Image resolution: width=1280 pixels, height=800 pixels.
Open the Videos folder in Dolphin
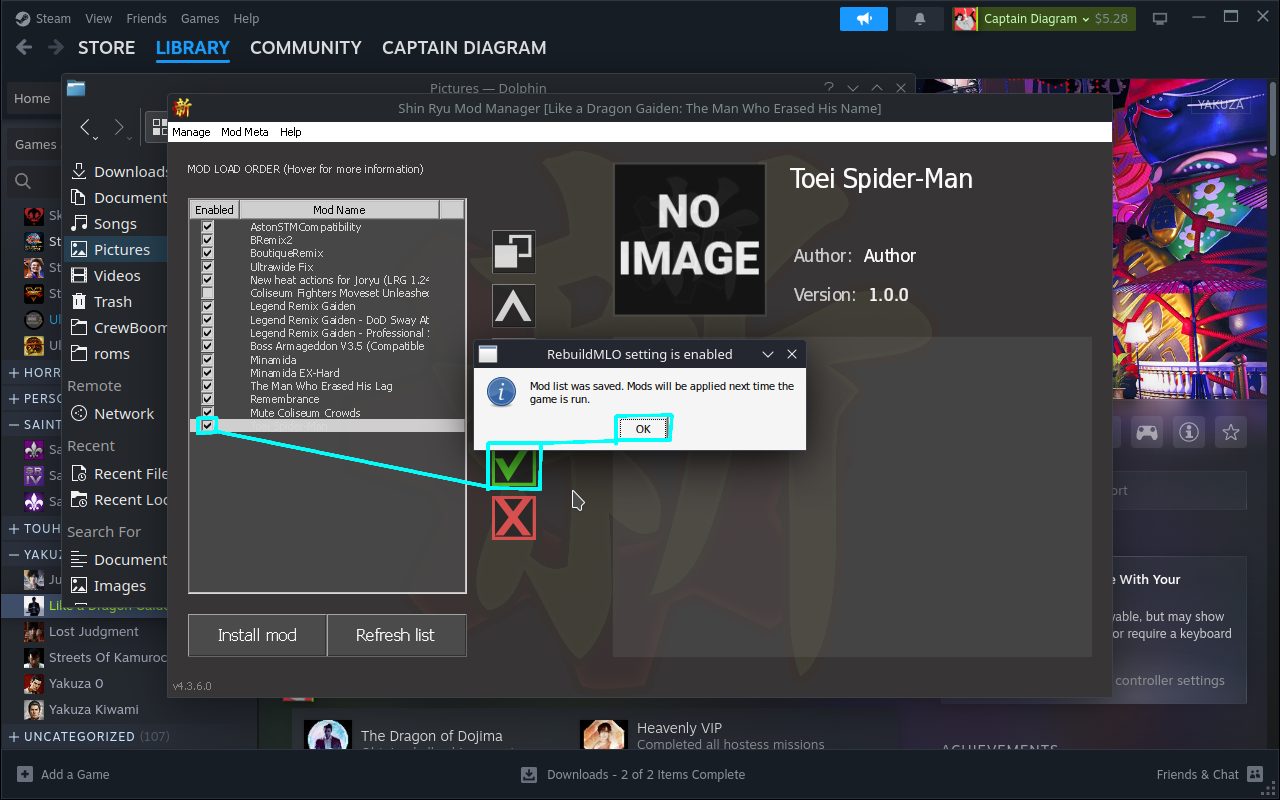point(115,276)
